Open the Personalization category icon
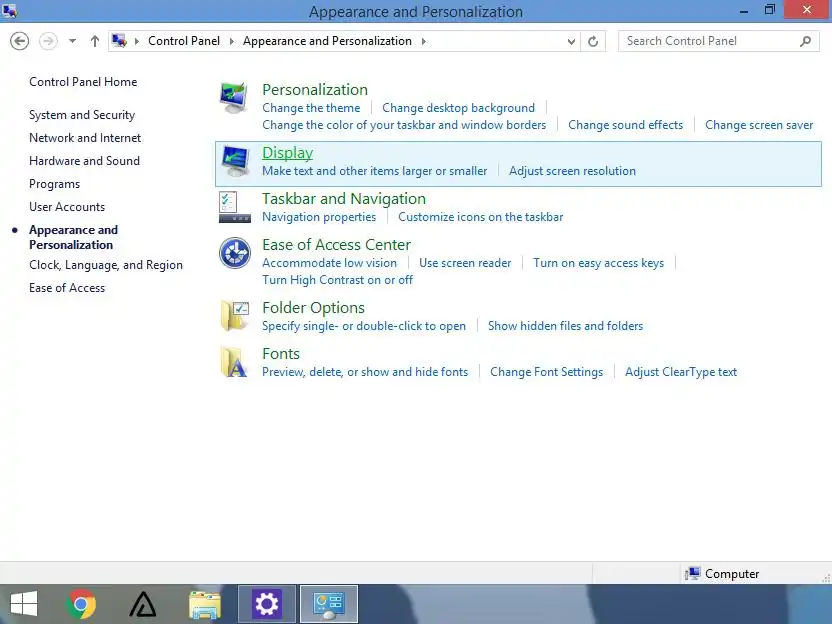The image size is (832, 624). 234,99
